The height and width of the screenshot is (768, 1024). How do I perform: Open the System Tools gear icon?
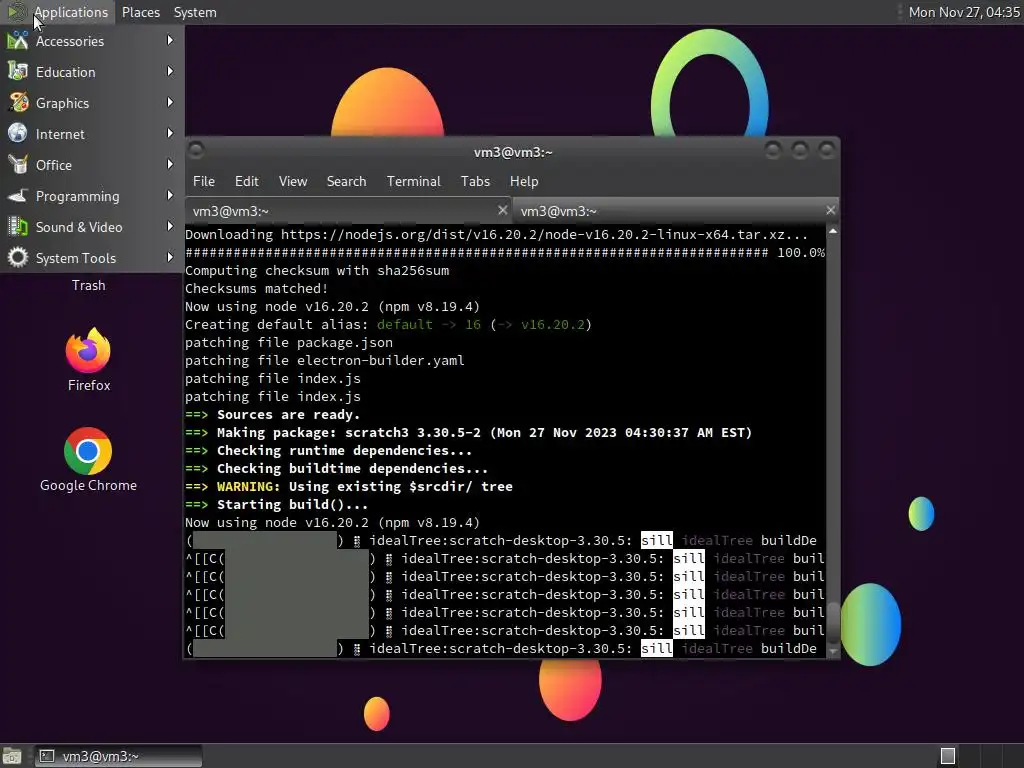[18, 258]
